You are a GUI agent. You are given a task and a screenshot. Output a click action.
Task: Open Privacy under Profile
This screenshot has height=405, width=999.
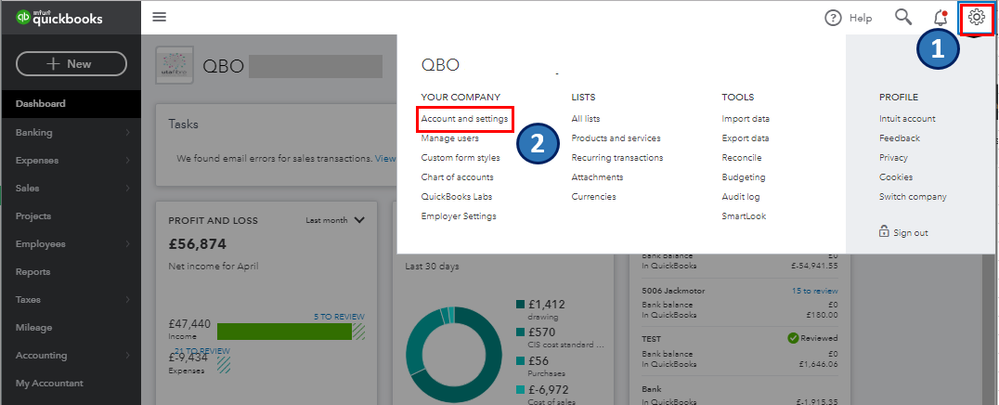(x=893, y=158)
